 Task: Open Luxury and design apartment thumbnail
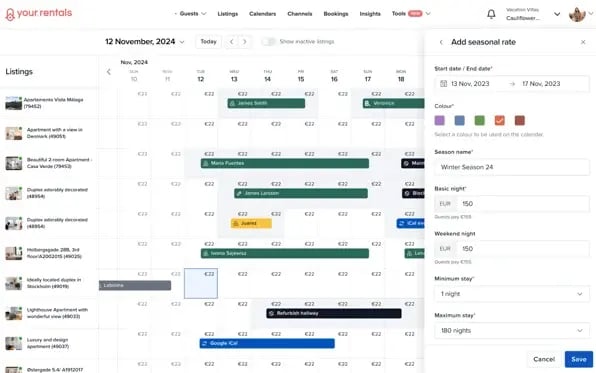pos(13,343)
